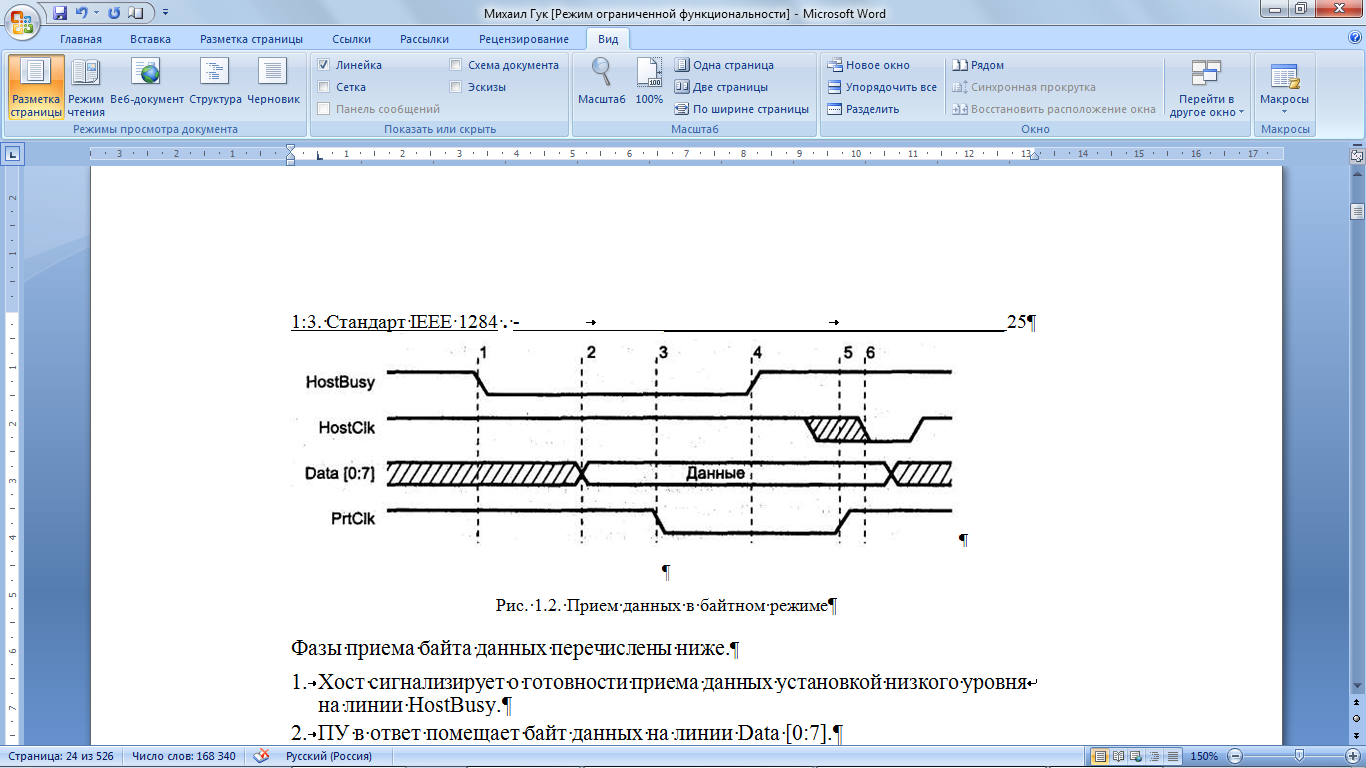This screenshot has width=1366, height=768.
Task: Click heading text Стандарт IEEE 1284
Action: click(x=412, y=322)
